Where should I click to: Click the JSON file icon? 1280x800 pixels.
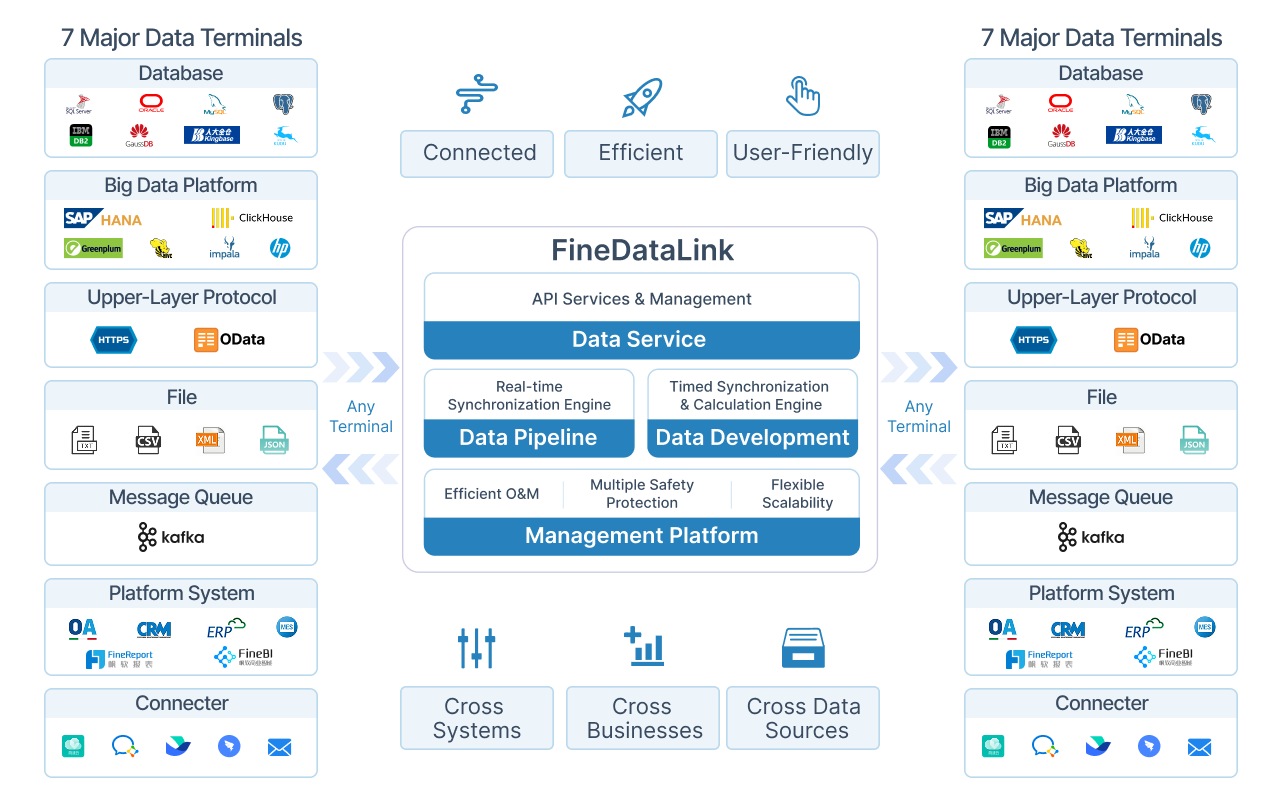point(274,440)
